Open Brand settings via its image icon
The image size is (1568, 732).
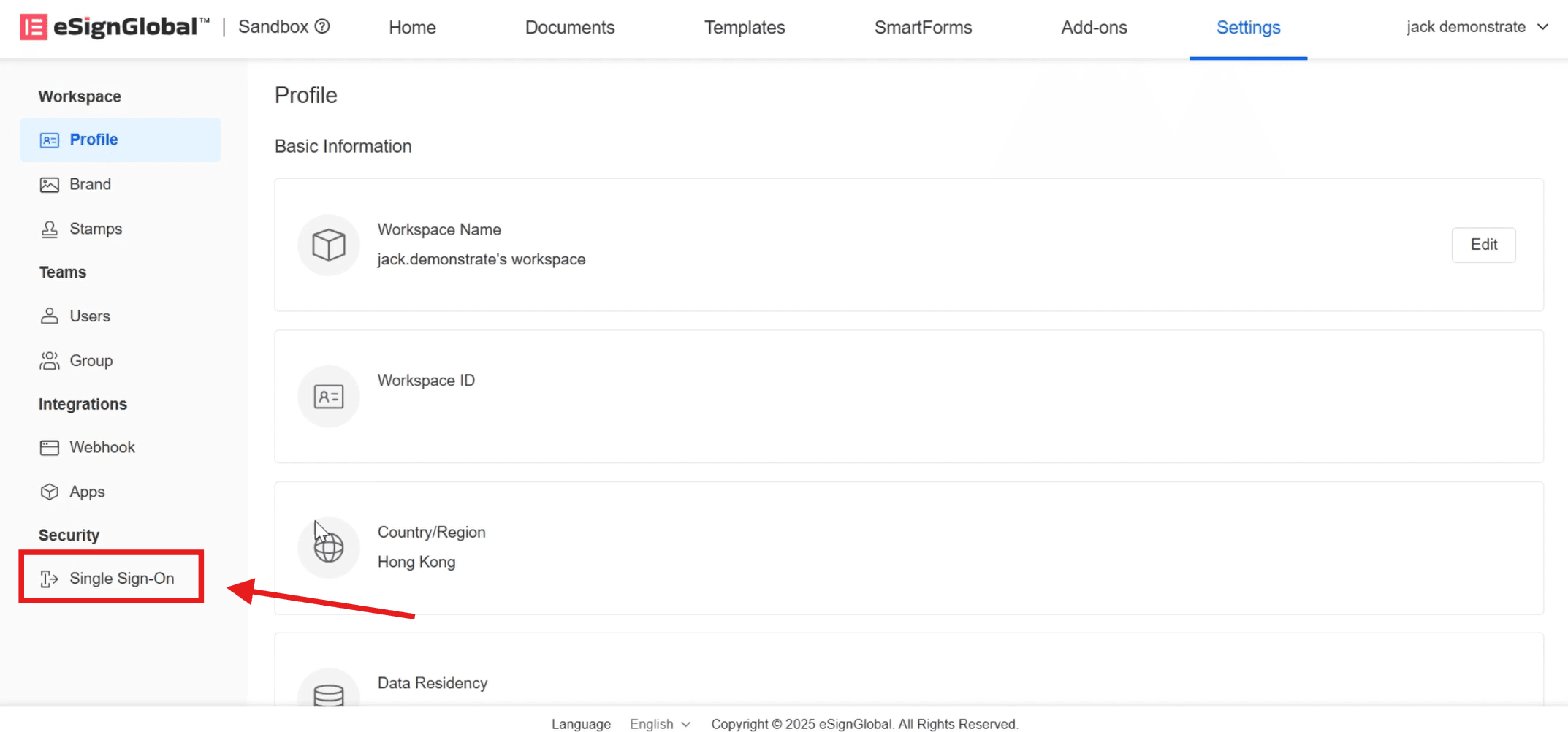[x=49, y=185]
